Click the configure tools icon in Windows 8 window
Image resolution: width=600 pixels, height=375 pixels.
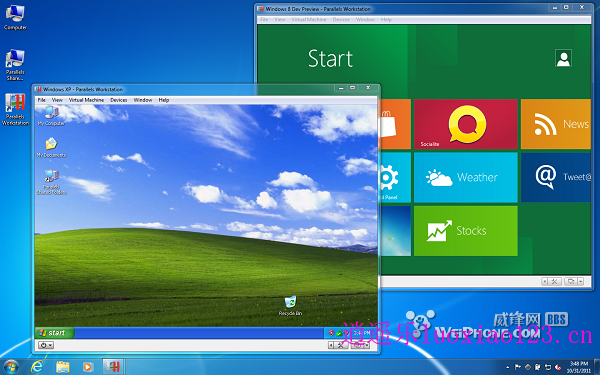coord(554,282)
